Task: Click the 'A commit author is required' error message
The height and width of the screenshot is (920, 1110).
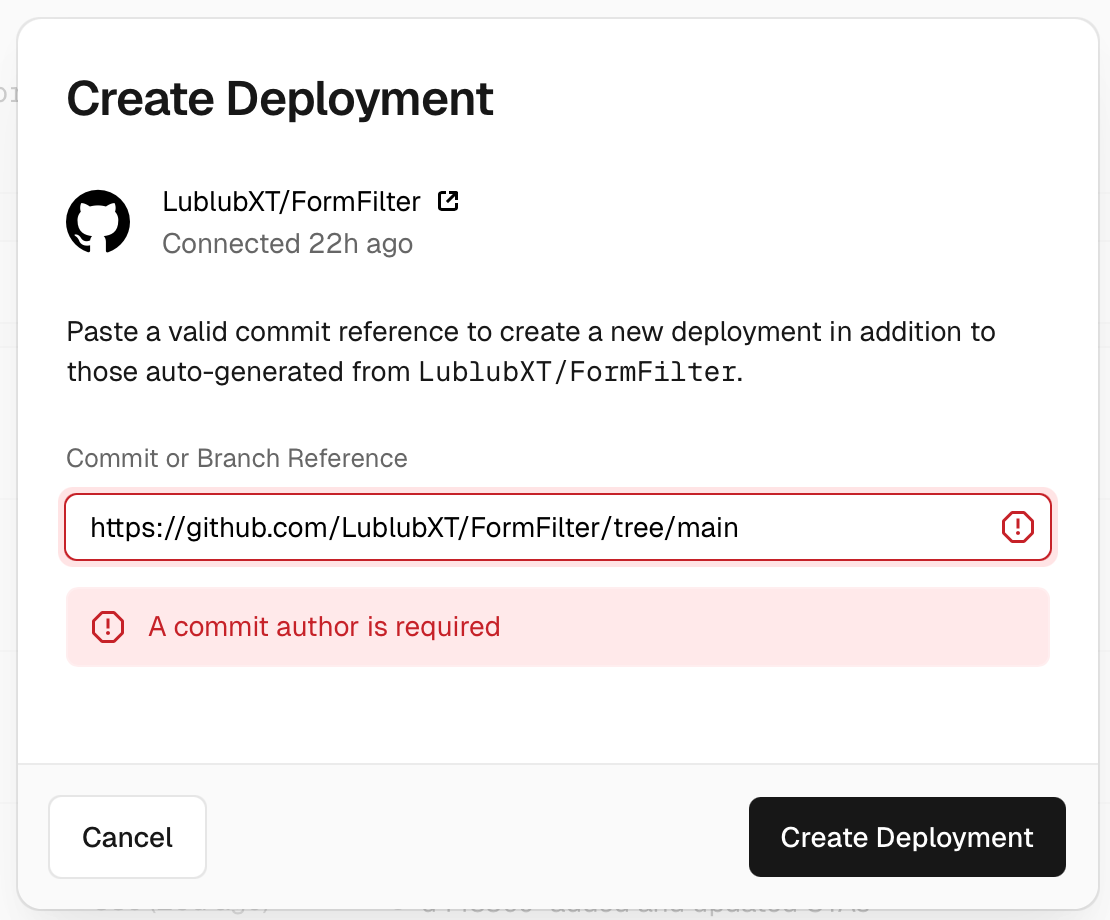Action: point(325,626)
